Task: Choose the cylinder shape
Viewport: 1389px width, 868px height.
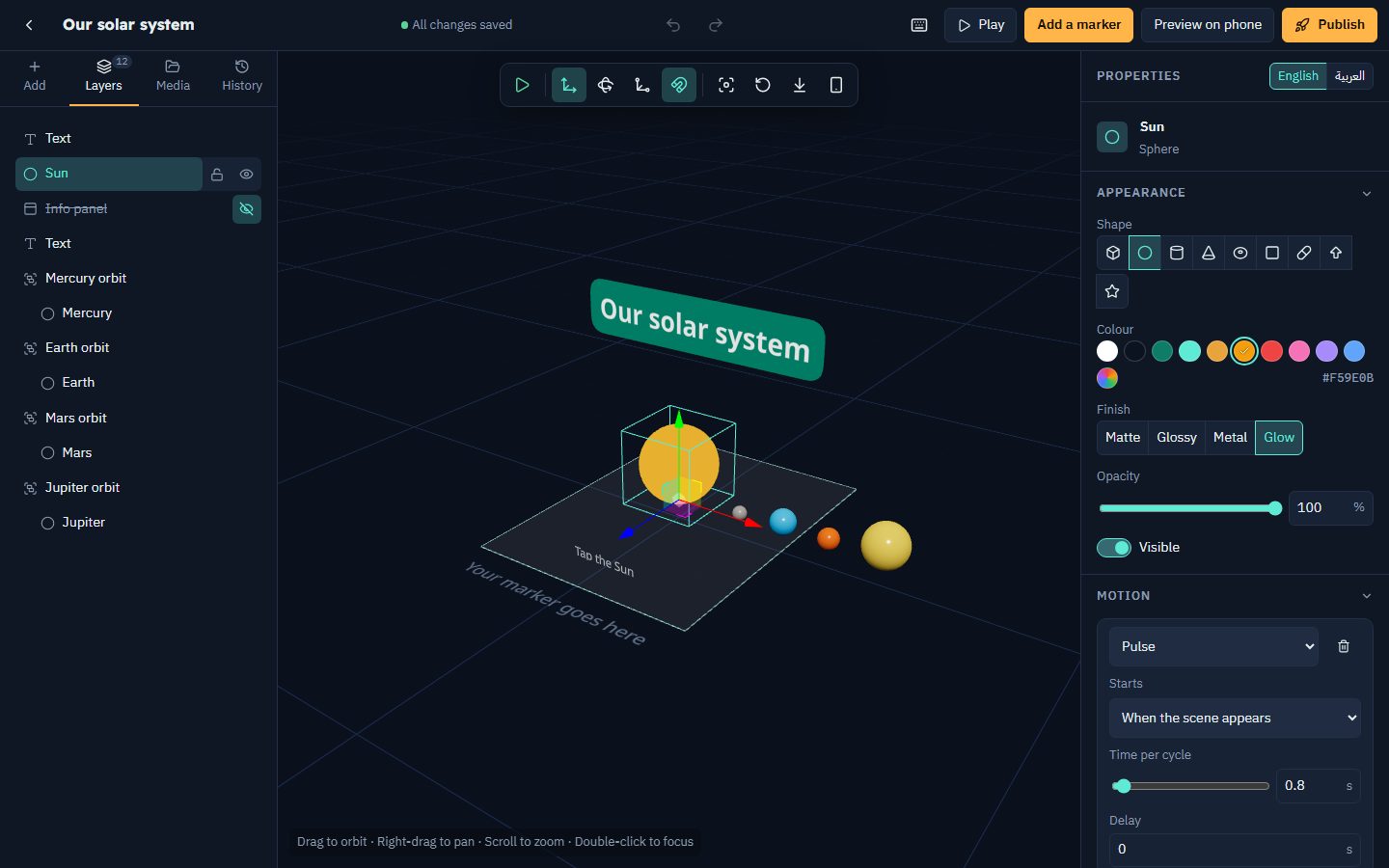Action: 1177,253
